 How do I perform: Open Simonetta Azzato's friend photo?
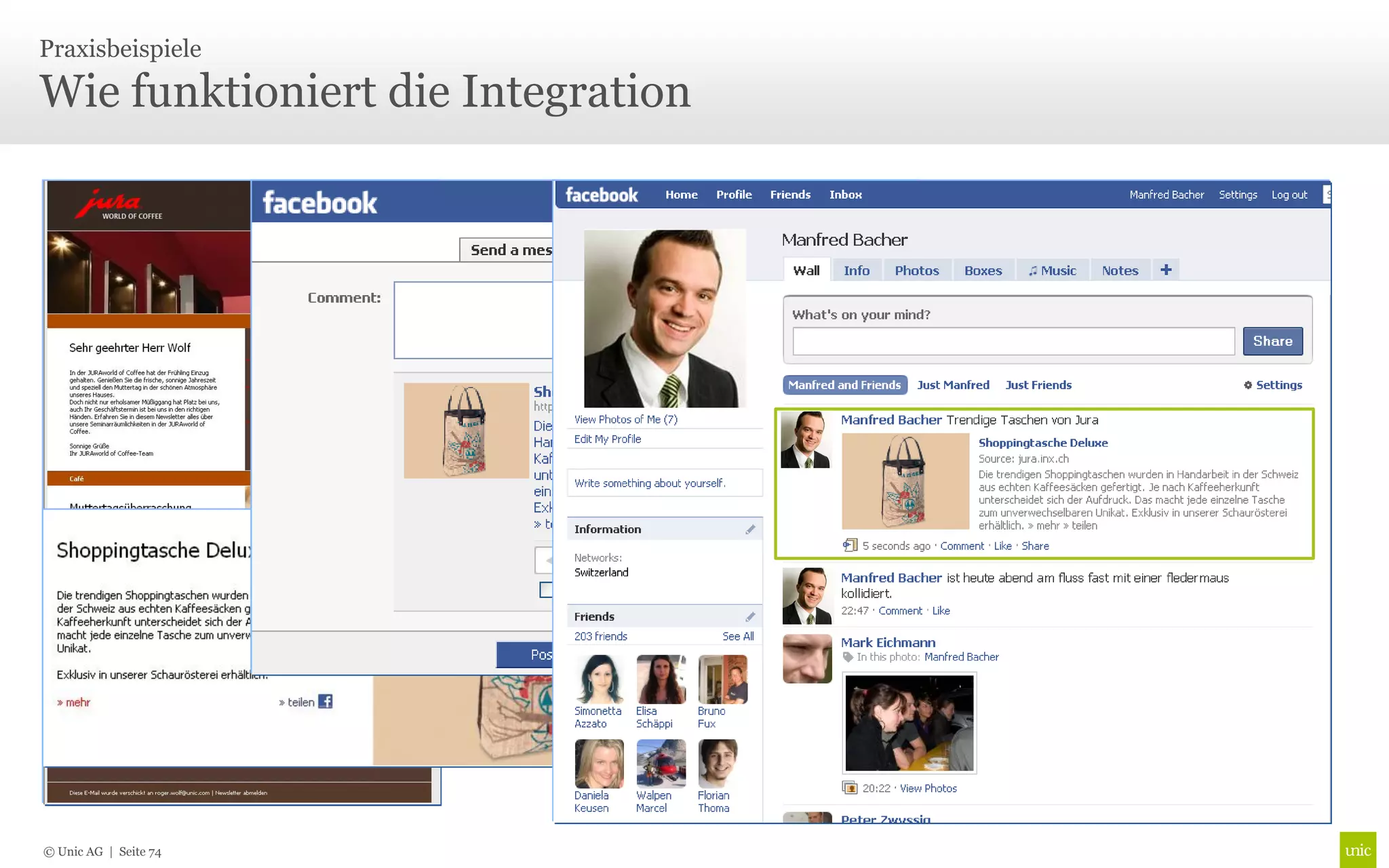[x=599, y=679]
